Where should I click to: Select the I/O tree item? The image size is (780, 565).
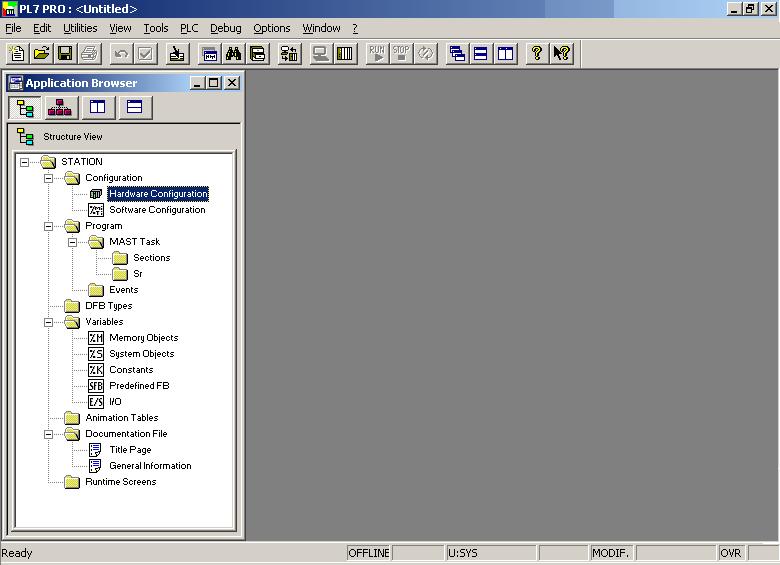click(x=115, y=402)
